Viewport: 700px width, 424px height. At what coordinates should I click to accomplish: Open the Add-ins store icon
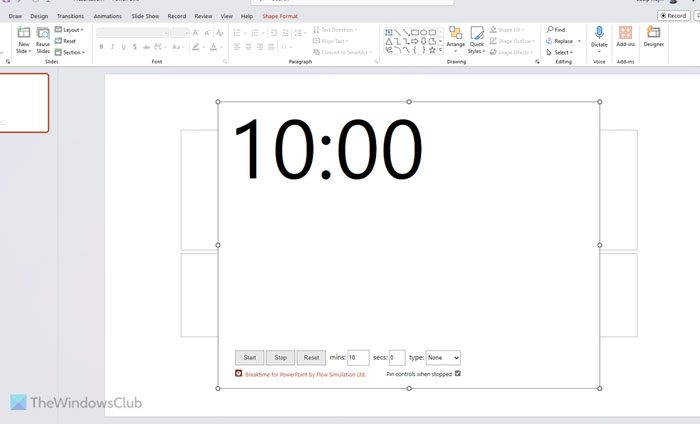(625, 33)
